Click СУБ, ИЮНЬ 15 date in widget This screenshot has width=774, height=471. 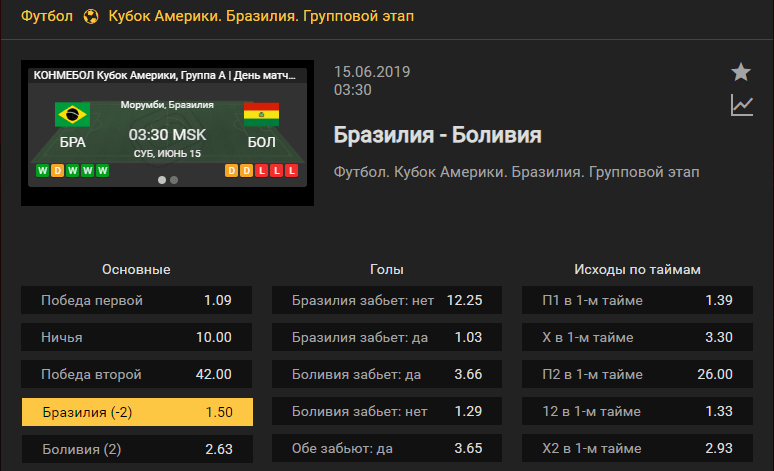[x=167, y=154]
